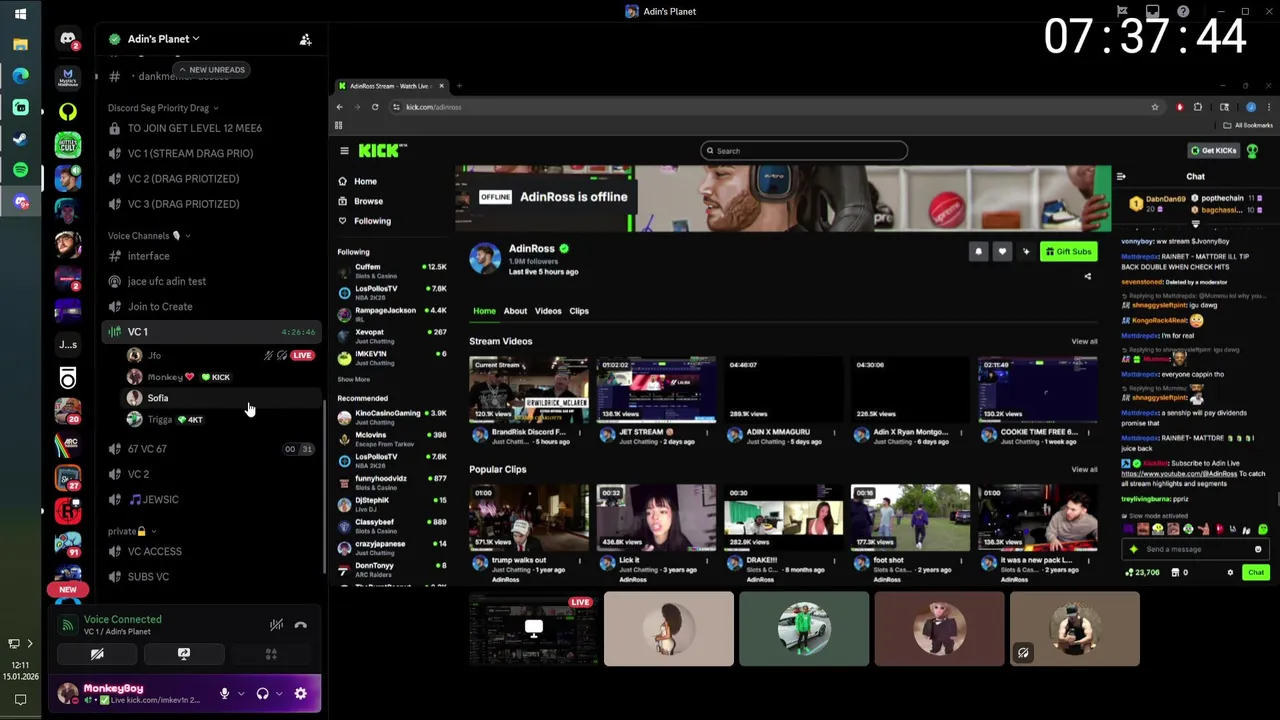Open SUBS VC channel
This screenshot has height=720, width=1280.
(148, 576)
